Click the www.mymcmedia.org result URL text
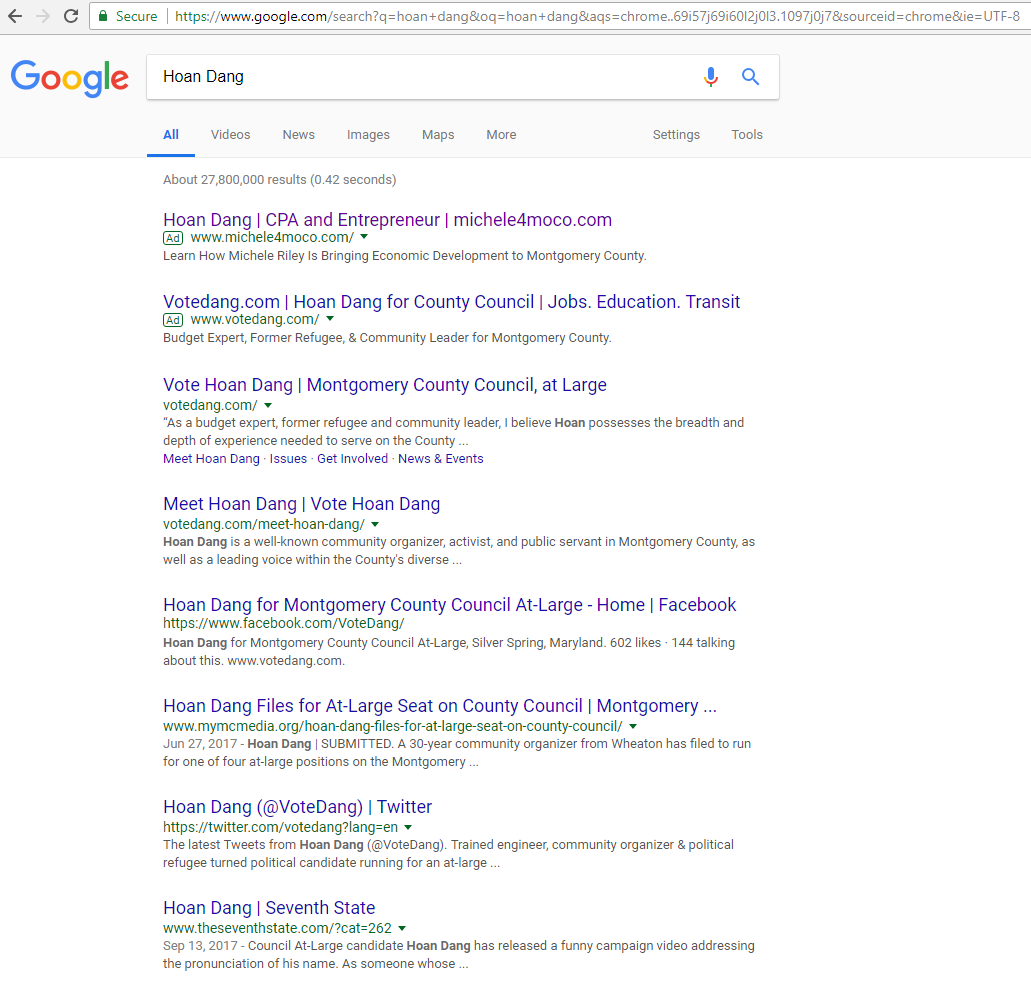The image size is (1031, 995). click(x=393, y=727)
